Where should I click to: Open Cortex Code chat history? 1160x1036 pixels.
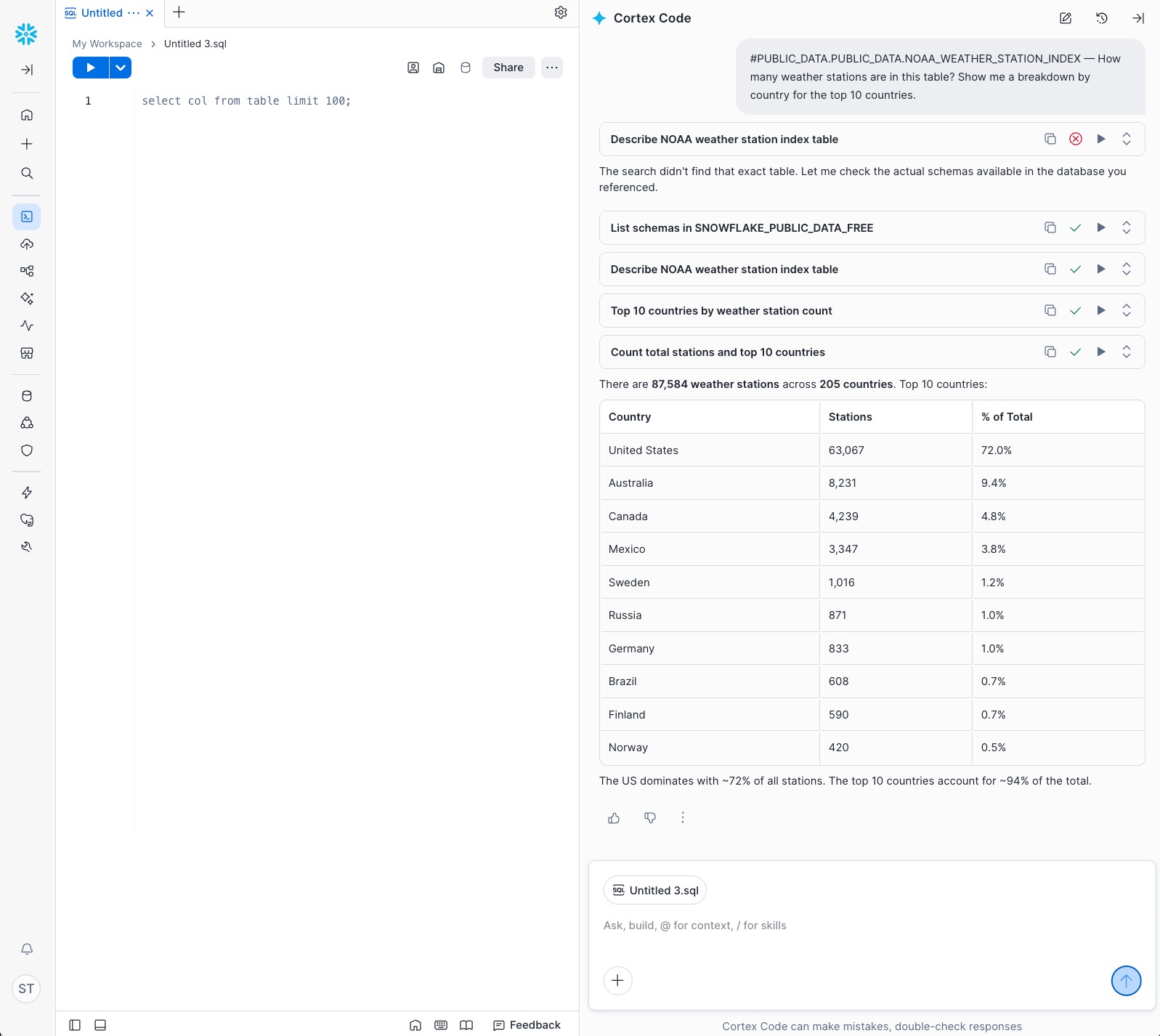point(1101,18)
